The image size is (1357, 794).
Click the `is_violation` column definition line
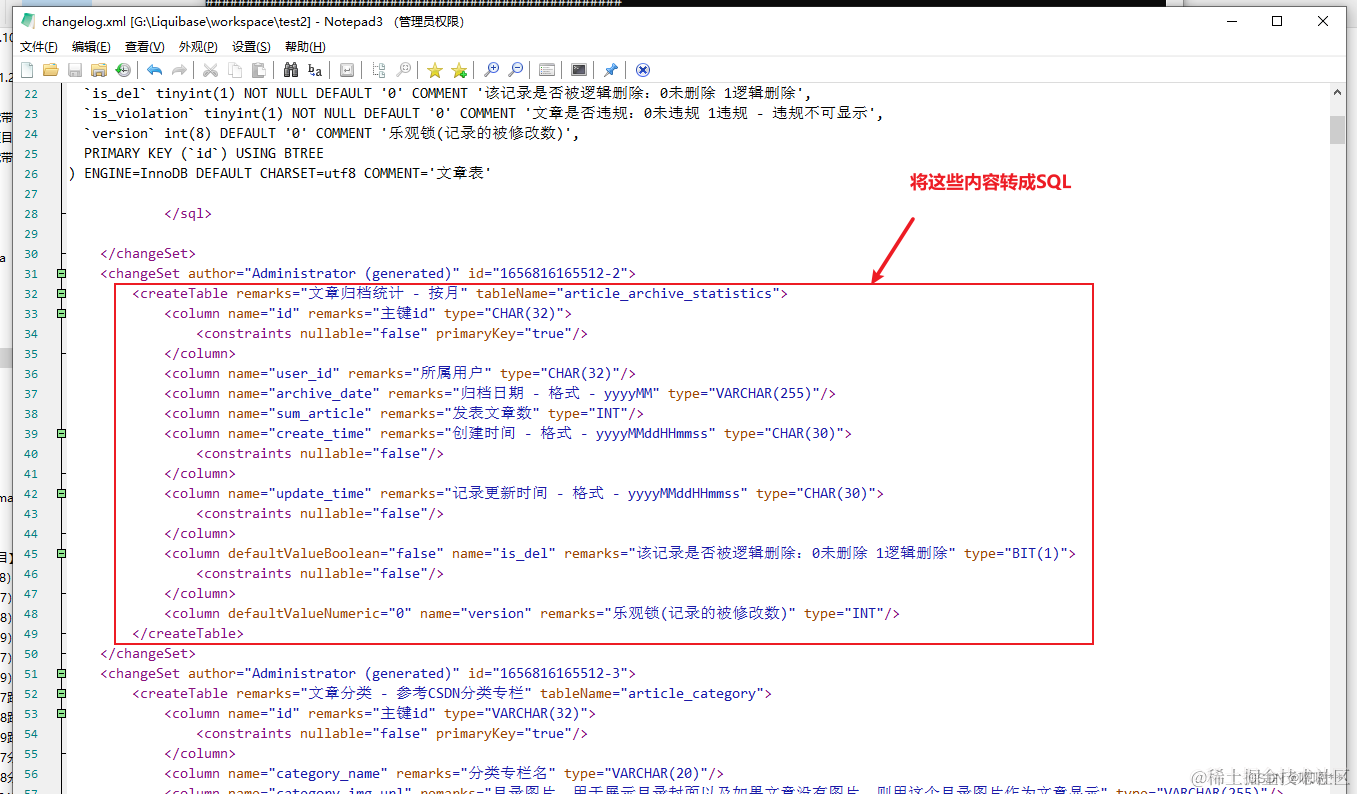pos(484,113)
